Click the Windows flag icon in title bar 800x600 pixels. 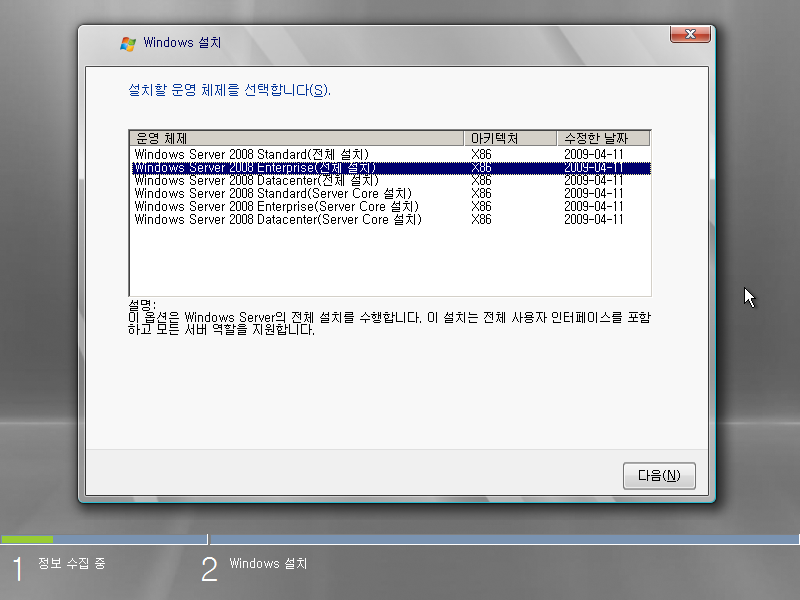(128, 43)
